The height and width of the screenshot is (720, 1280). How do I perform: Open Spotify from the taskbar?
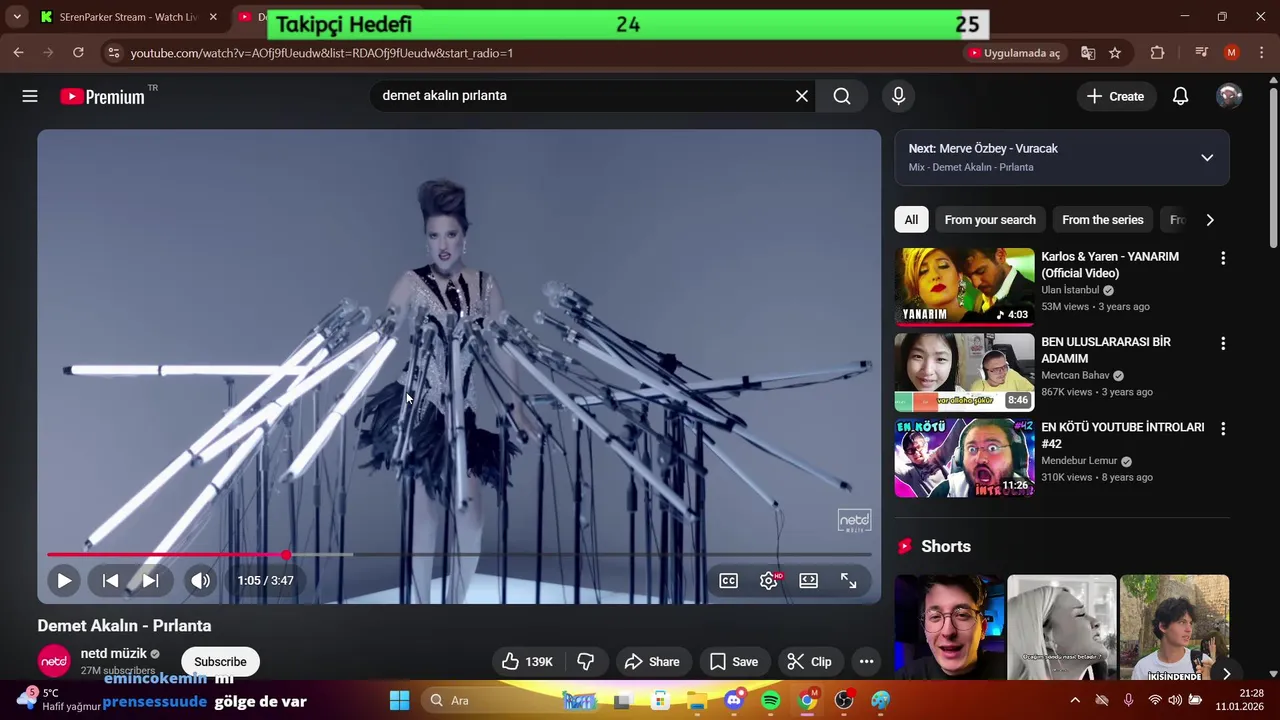tap(771, 700)
